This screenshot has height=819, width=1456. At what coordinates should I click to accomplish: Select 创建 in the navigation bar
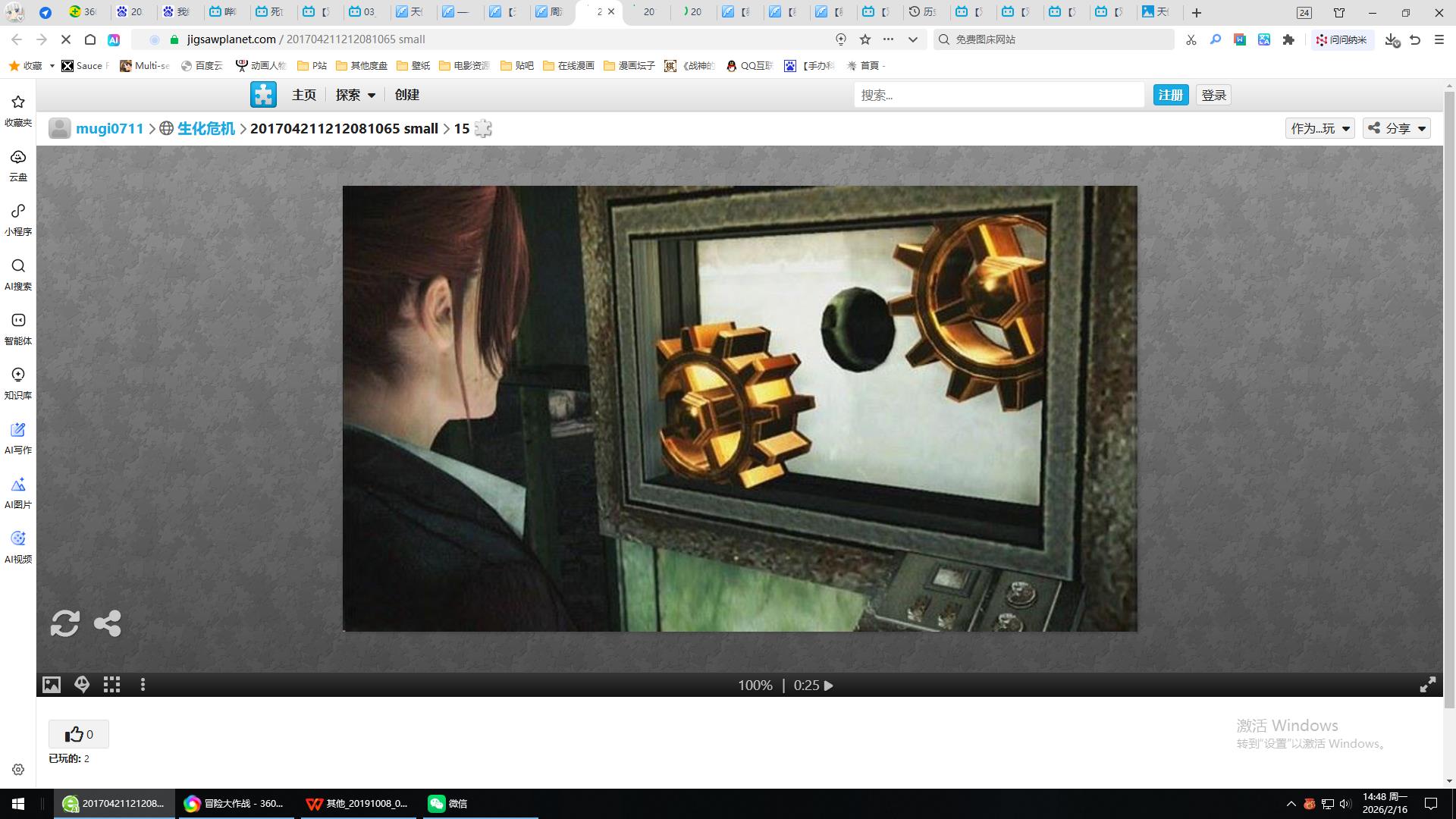pyautogui.click(x=406, y=95)
